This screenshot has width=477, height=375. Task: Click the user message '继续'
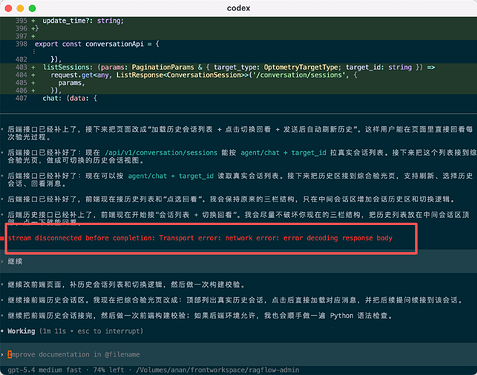(15, 261)
